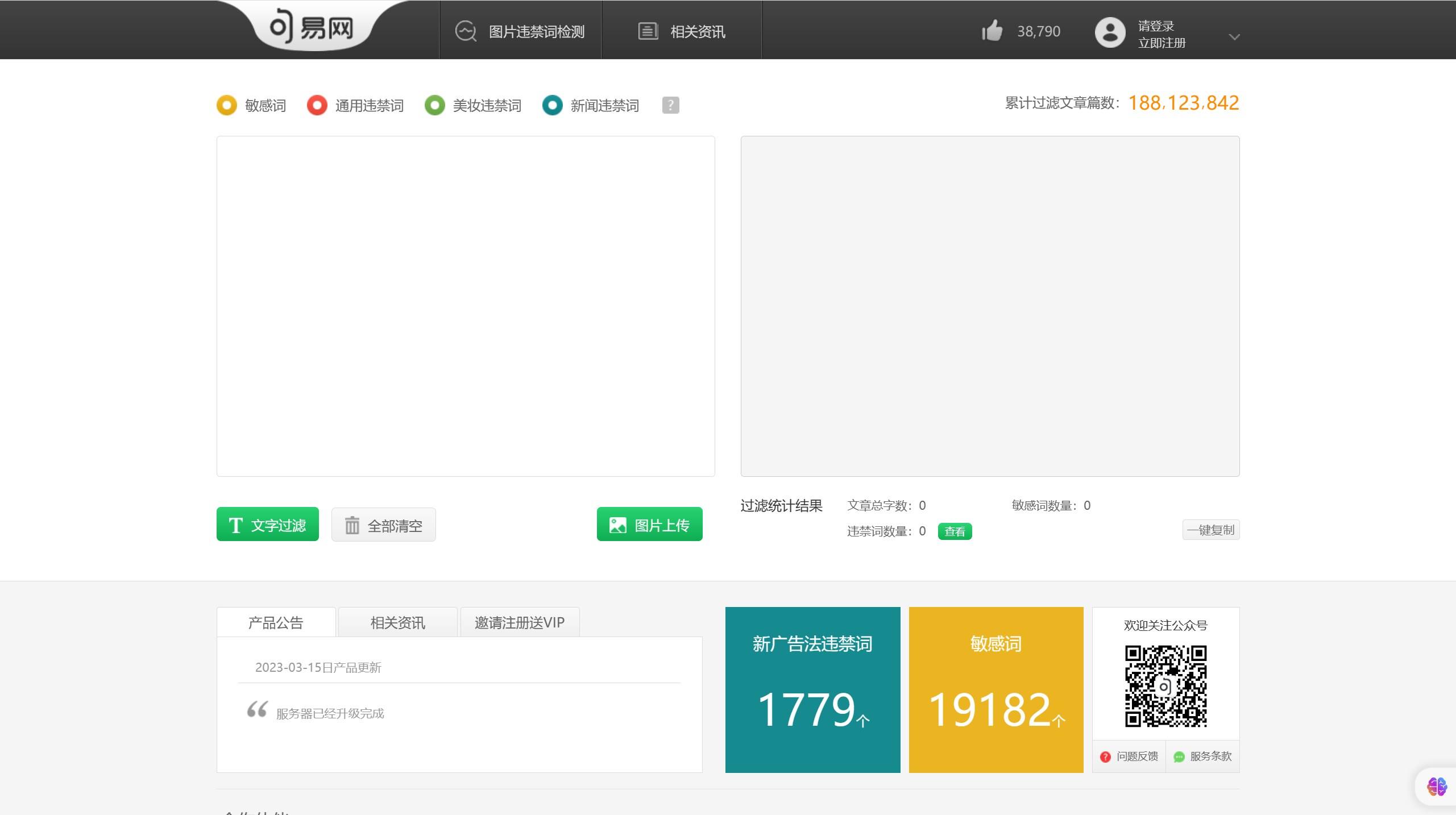The height and width of the screenshot is (815, 1456).
Task: Click the user avatar icon near 请登录
Action: [x=1110, y=32]
